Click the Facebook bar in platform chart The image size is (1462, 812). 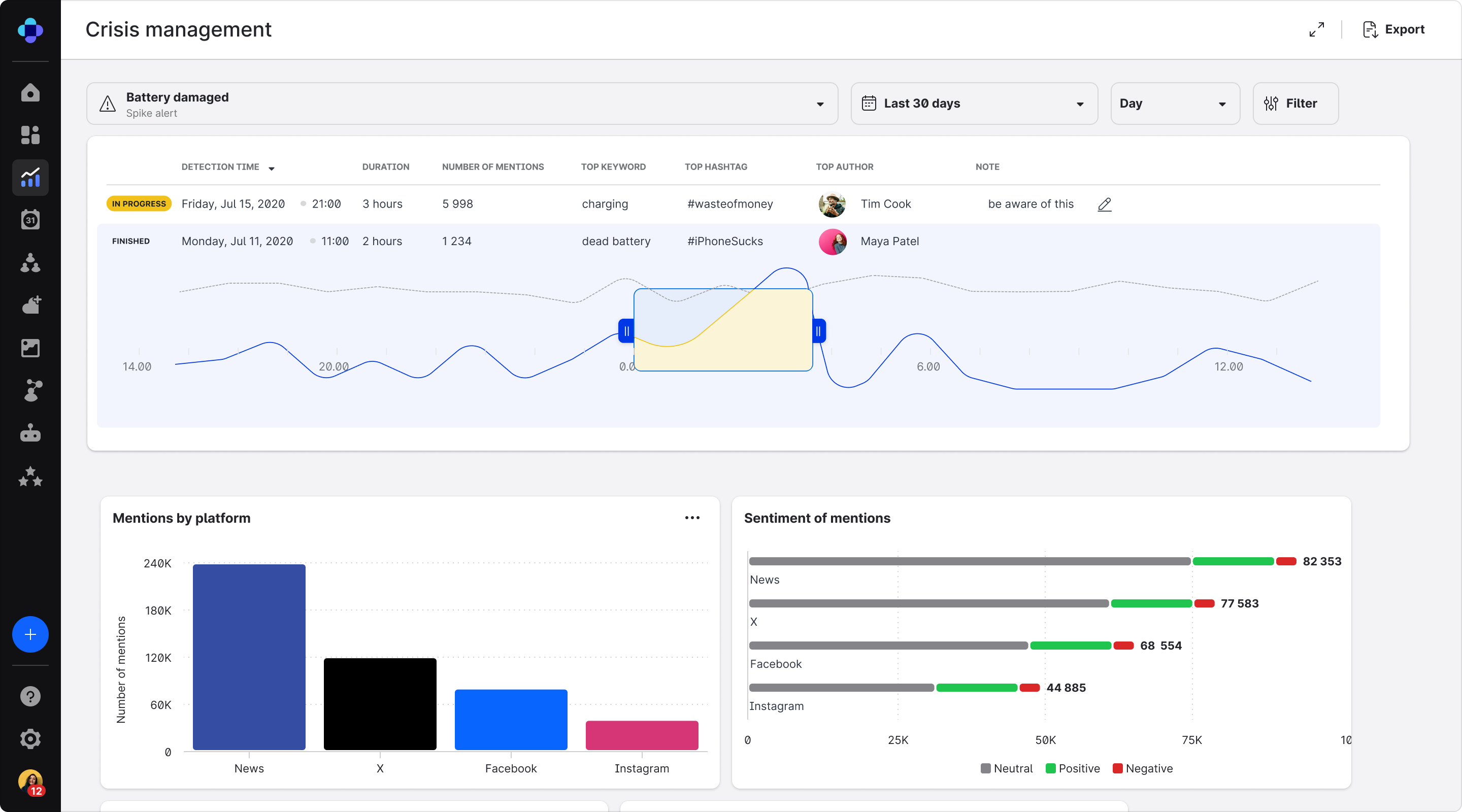pos(511,720)
